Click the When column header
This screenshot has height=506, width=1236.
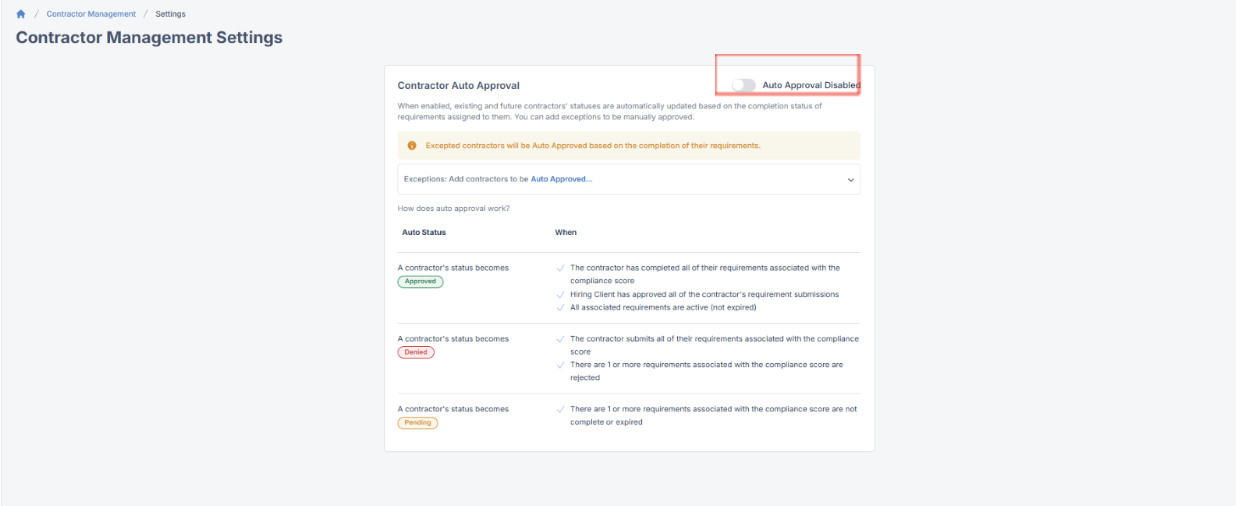coord(566,232)
